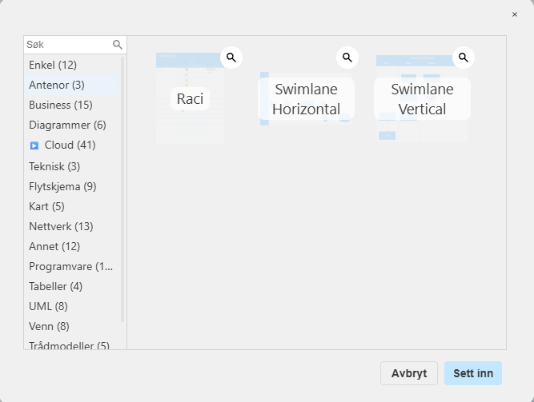Click the Sett inn button
The image size is (534, 402).
473,373
